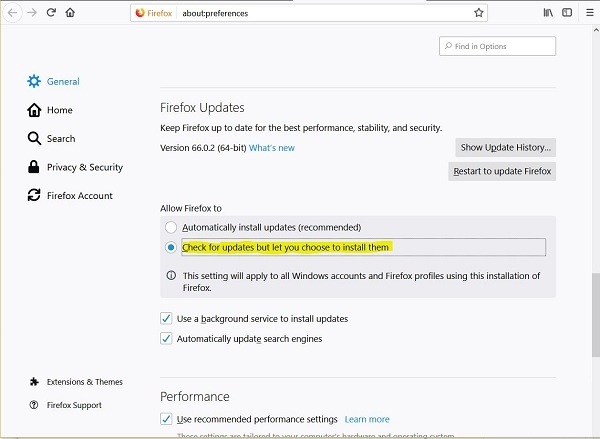
Task: Click the browser back arrow button
Action: (12, 13)
